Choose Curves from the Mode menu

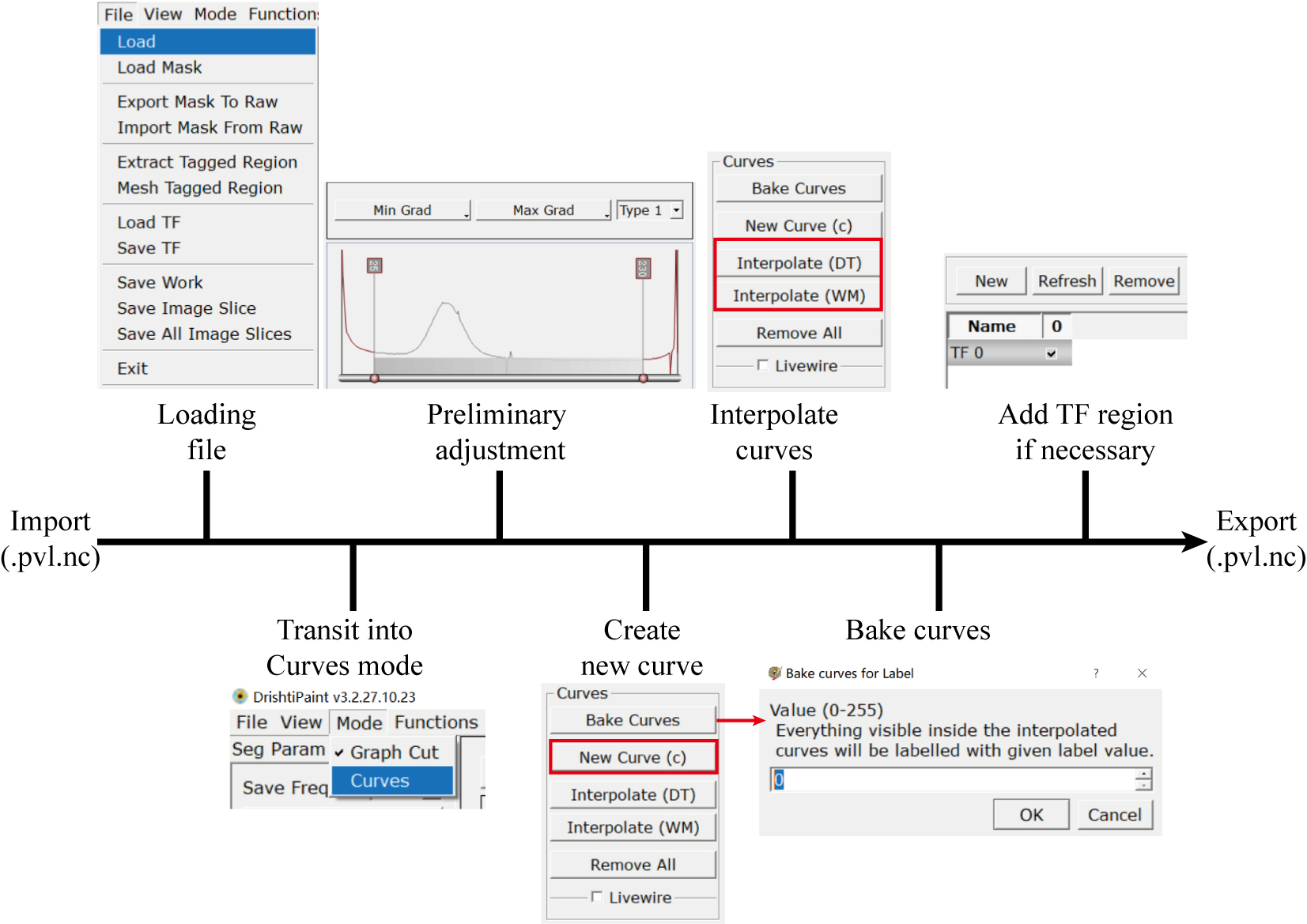[380, 781]
